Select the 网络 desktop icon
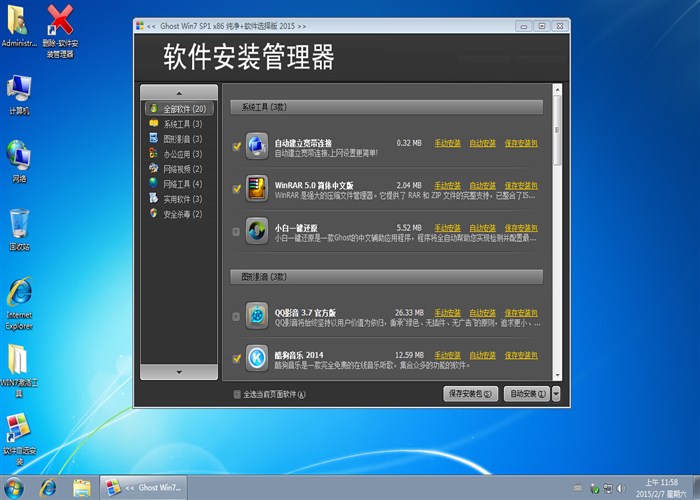The image size is (700, 500). [x=19, y=162]
